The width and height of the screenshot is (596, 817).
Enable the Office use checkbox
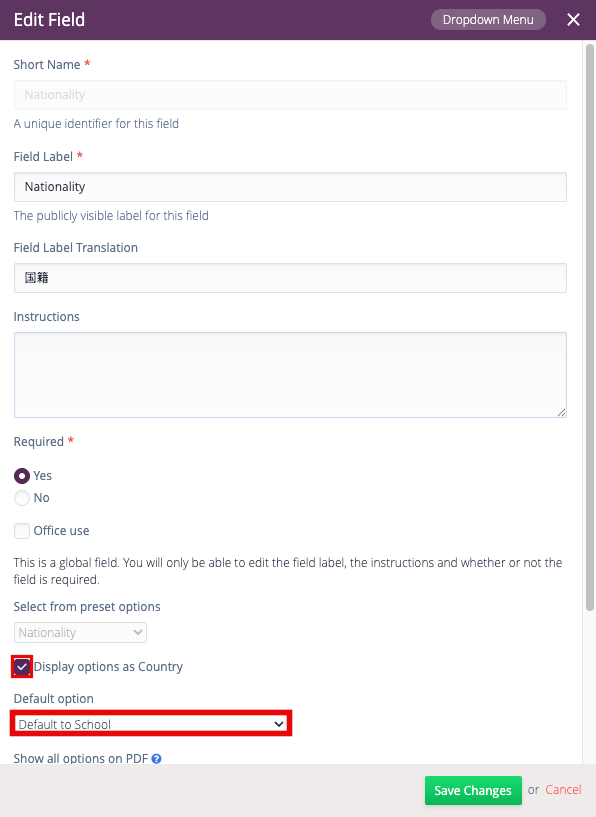[x=22, y=531]
